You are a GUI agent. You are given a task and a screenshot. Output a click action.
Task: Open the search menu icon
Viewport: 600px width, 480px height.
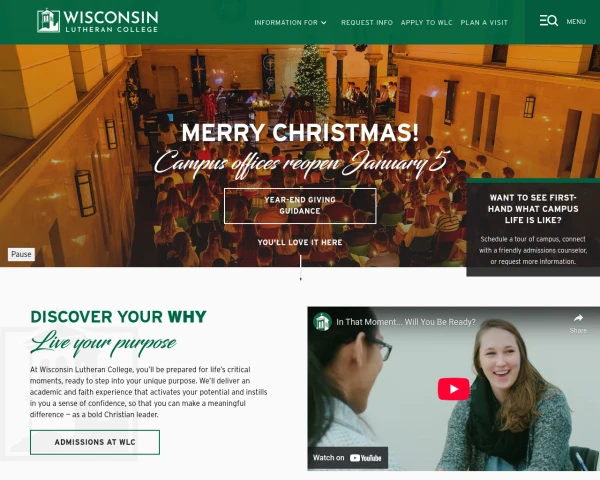coord(548,21)
